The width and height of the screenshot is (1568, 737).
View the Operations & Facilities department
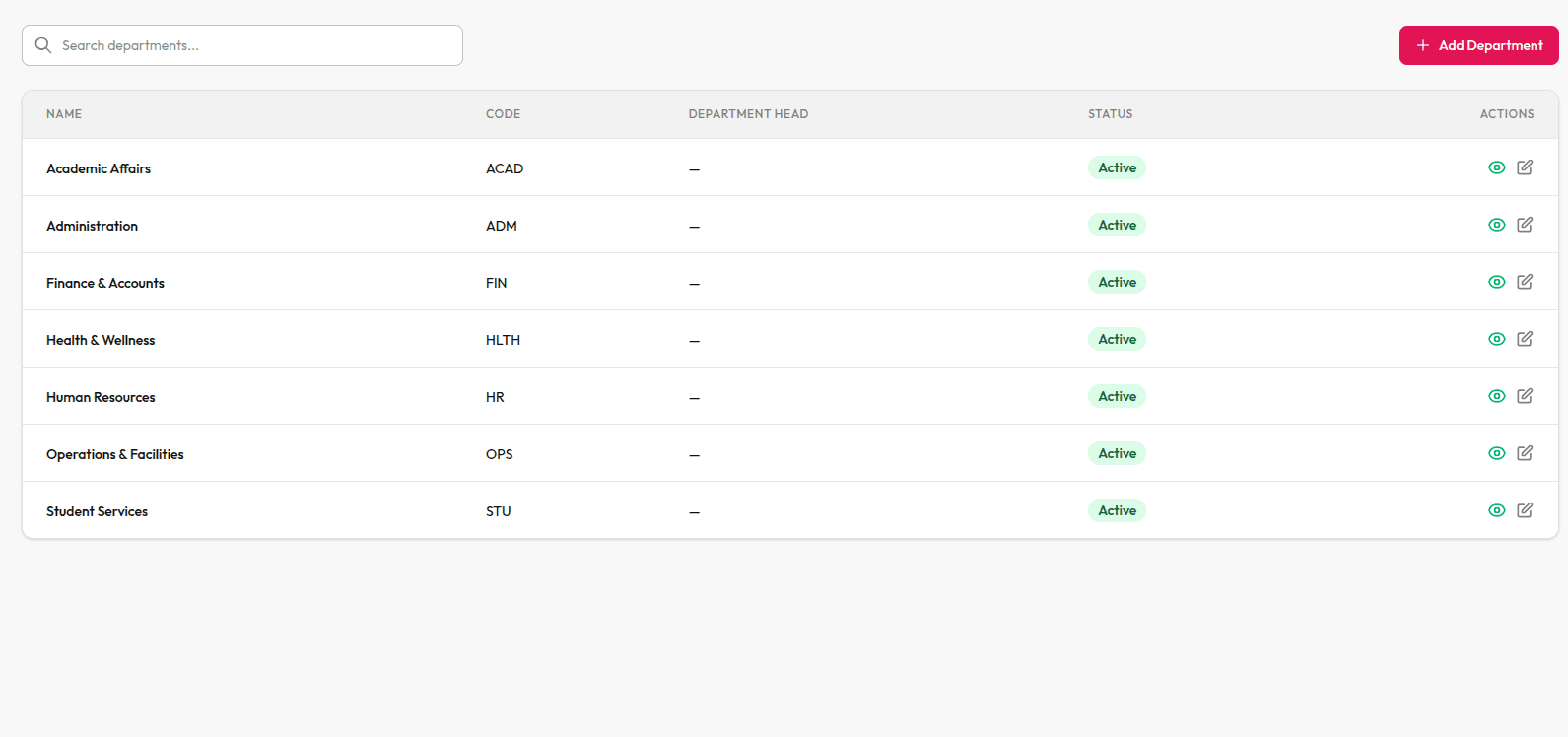[x=1496, y=453]
